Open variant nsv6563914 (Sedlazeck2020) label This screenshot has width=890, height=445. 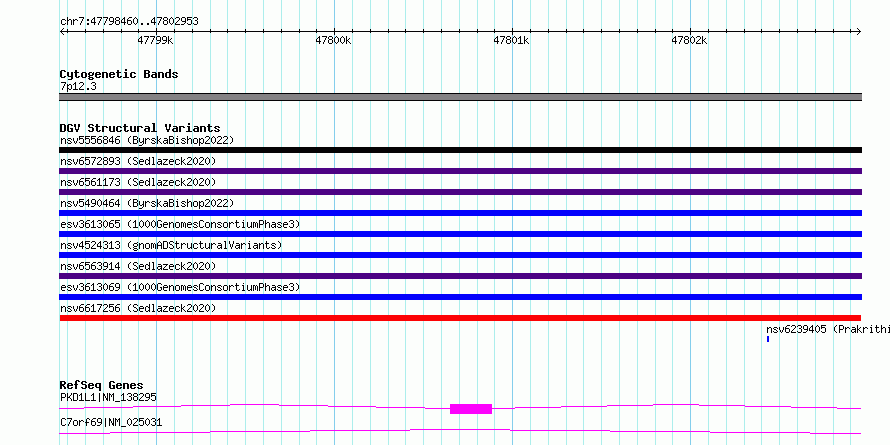(138, 266)
